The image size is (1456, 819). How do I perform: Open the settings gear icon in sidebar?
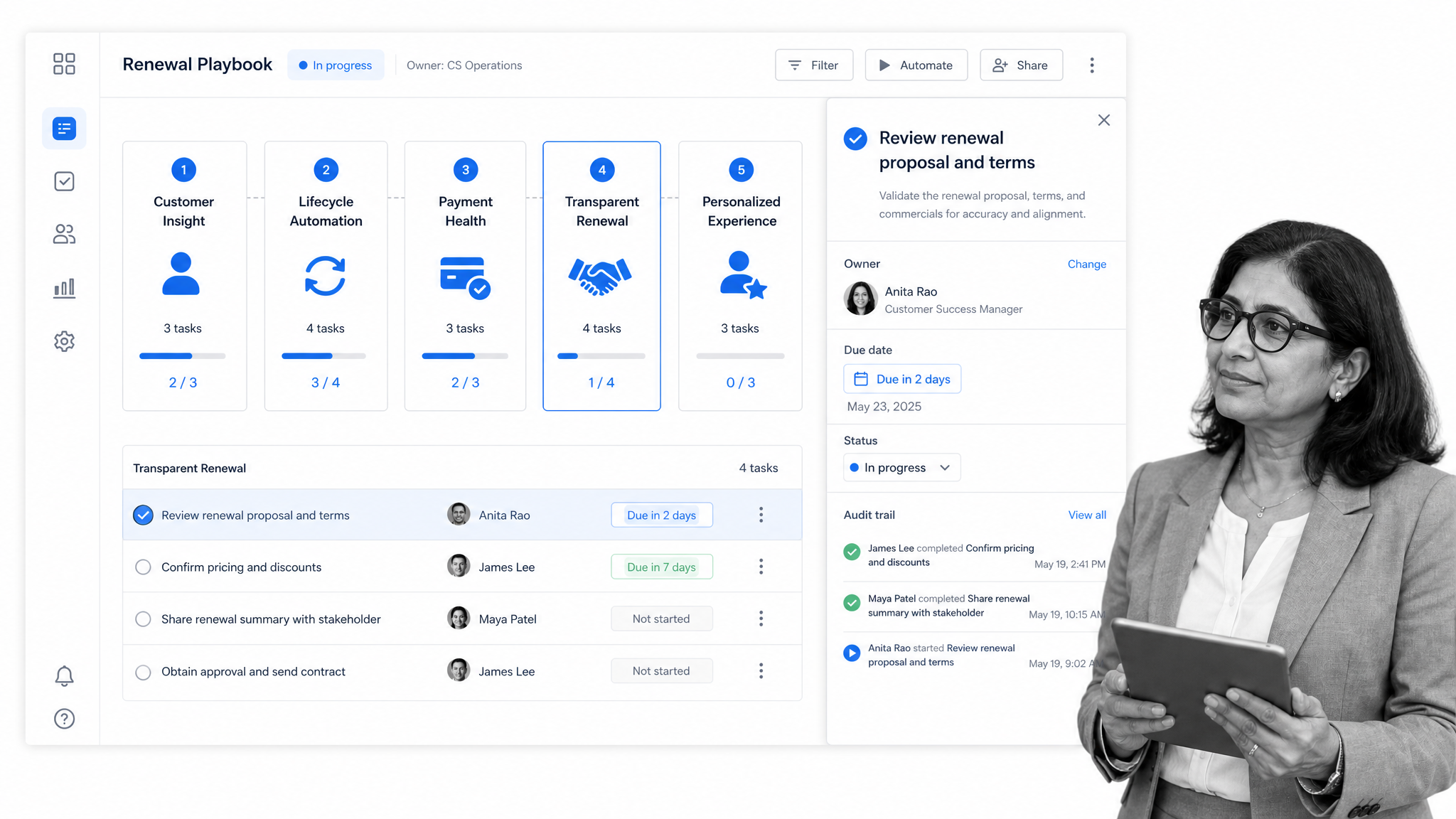(64, 341)
